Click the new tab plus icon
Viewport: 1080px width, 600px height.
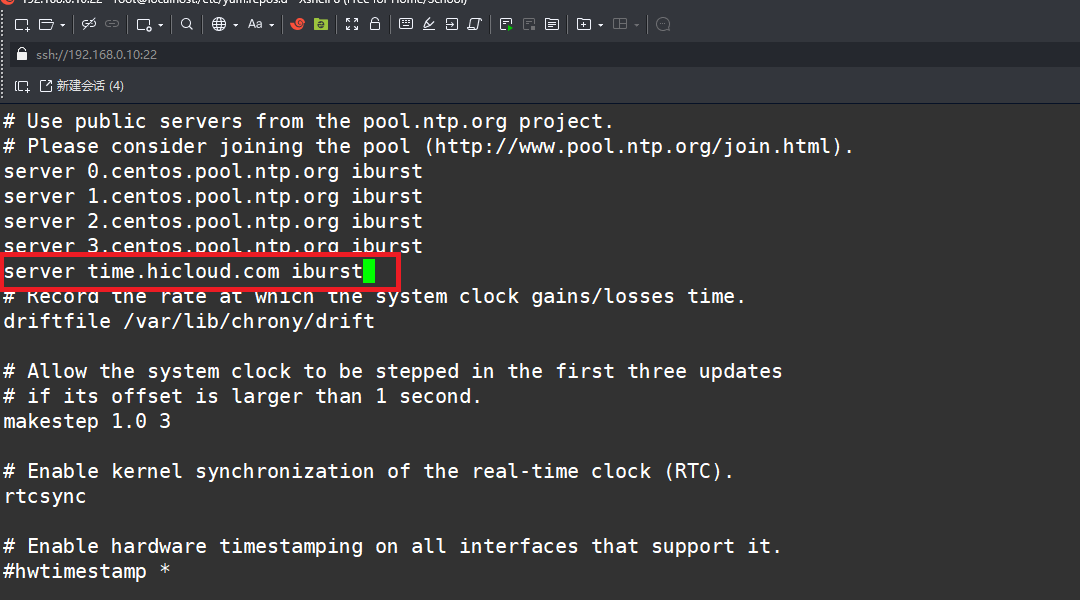click(x=583, y=24)
